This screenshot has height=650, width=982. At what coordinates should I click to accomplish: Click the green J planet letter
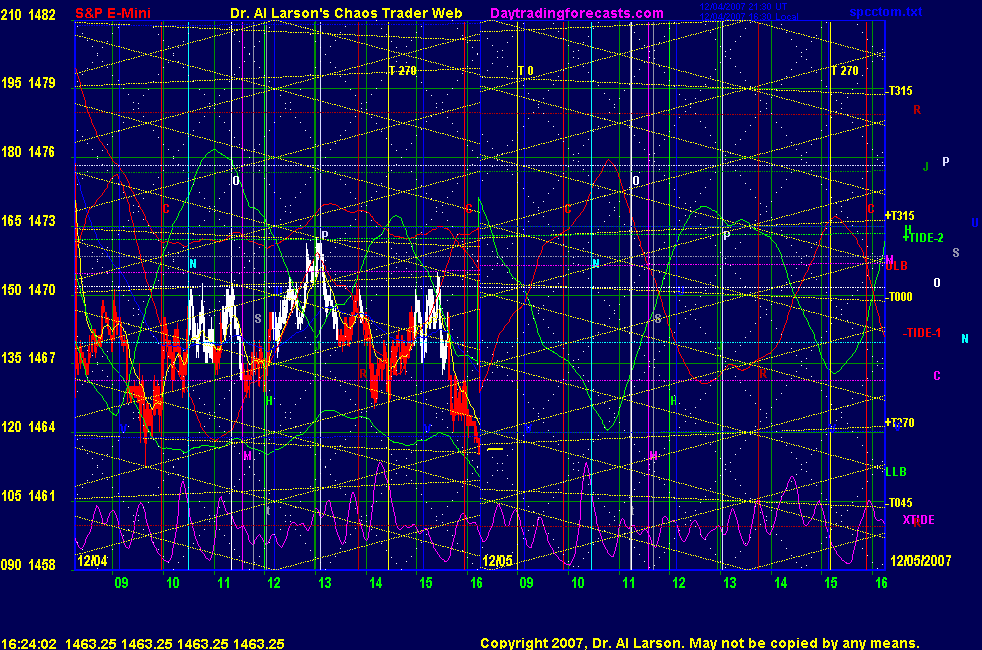click(926, 167)
